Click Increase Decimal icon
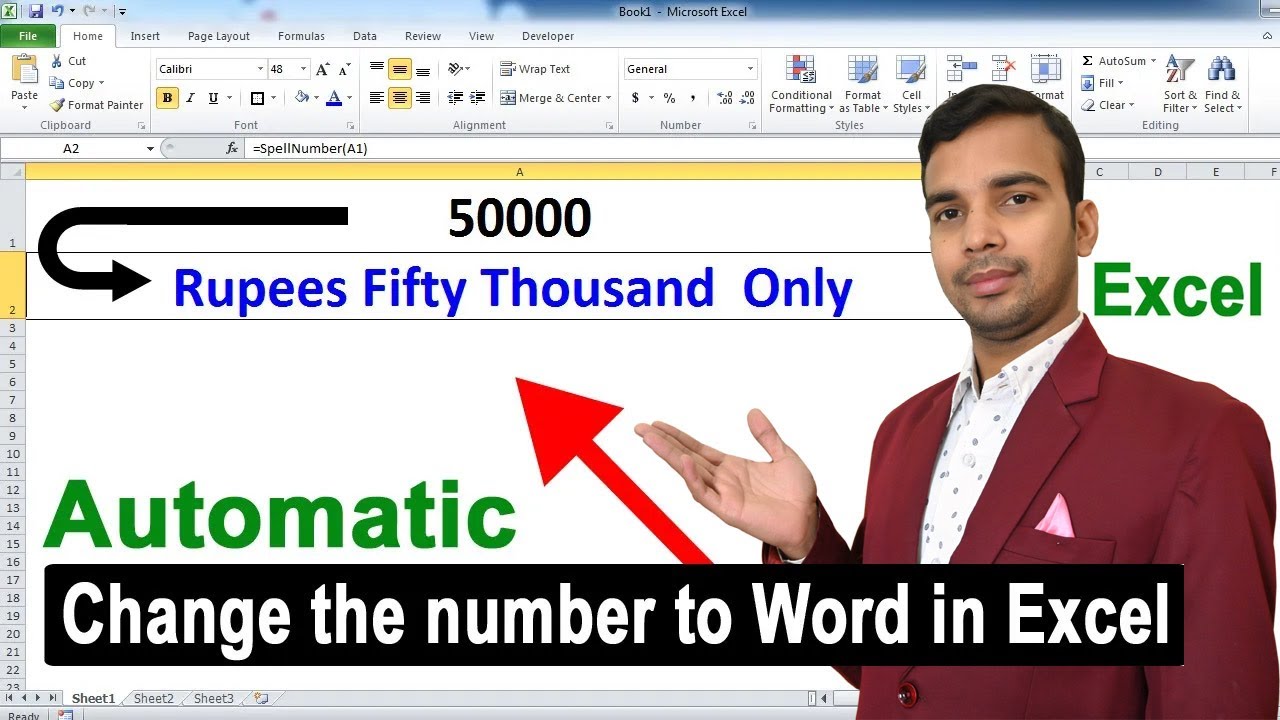The height and width of the screenshot is (720, 1280). 725,98
